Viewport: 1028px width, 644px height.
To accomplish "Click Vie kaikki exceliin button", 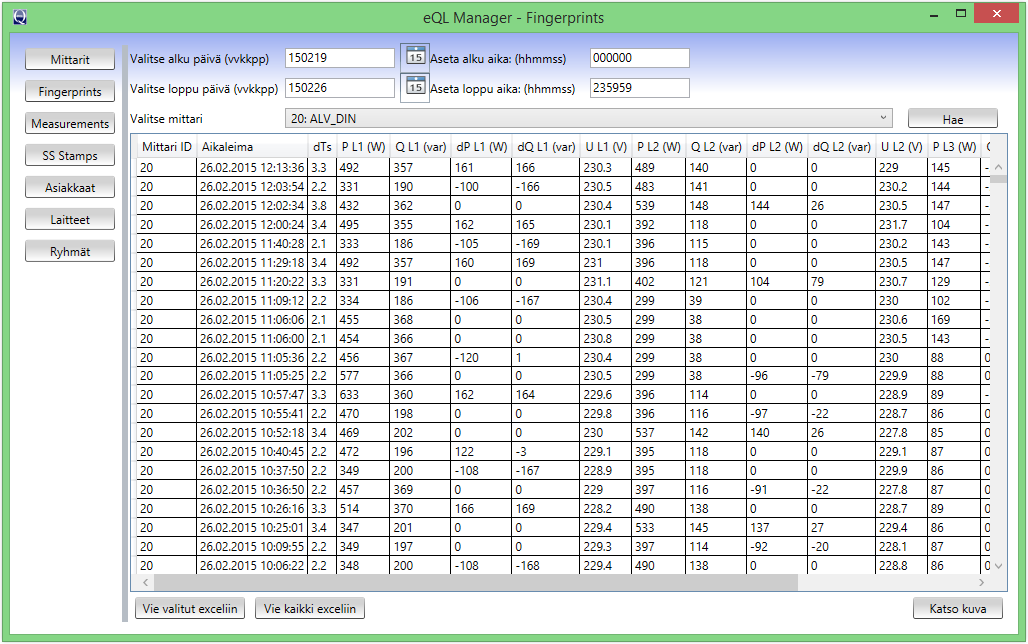I will [309, 609].
